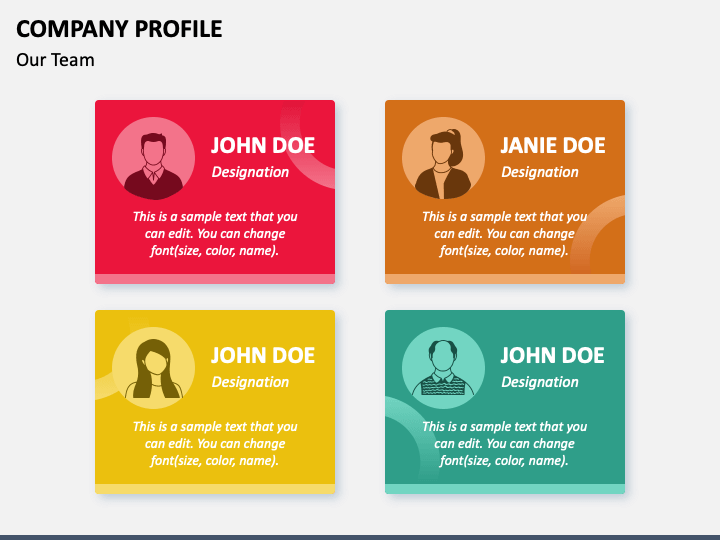Click the mint strip under green card
The height and width of the screenshot is (540, 720).
(x=505, y=489)
